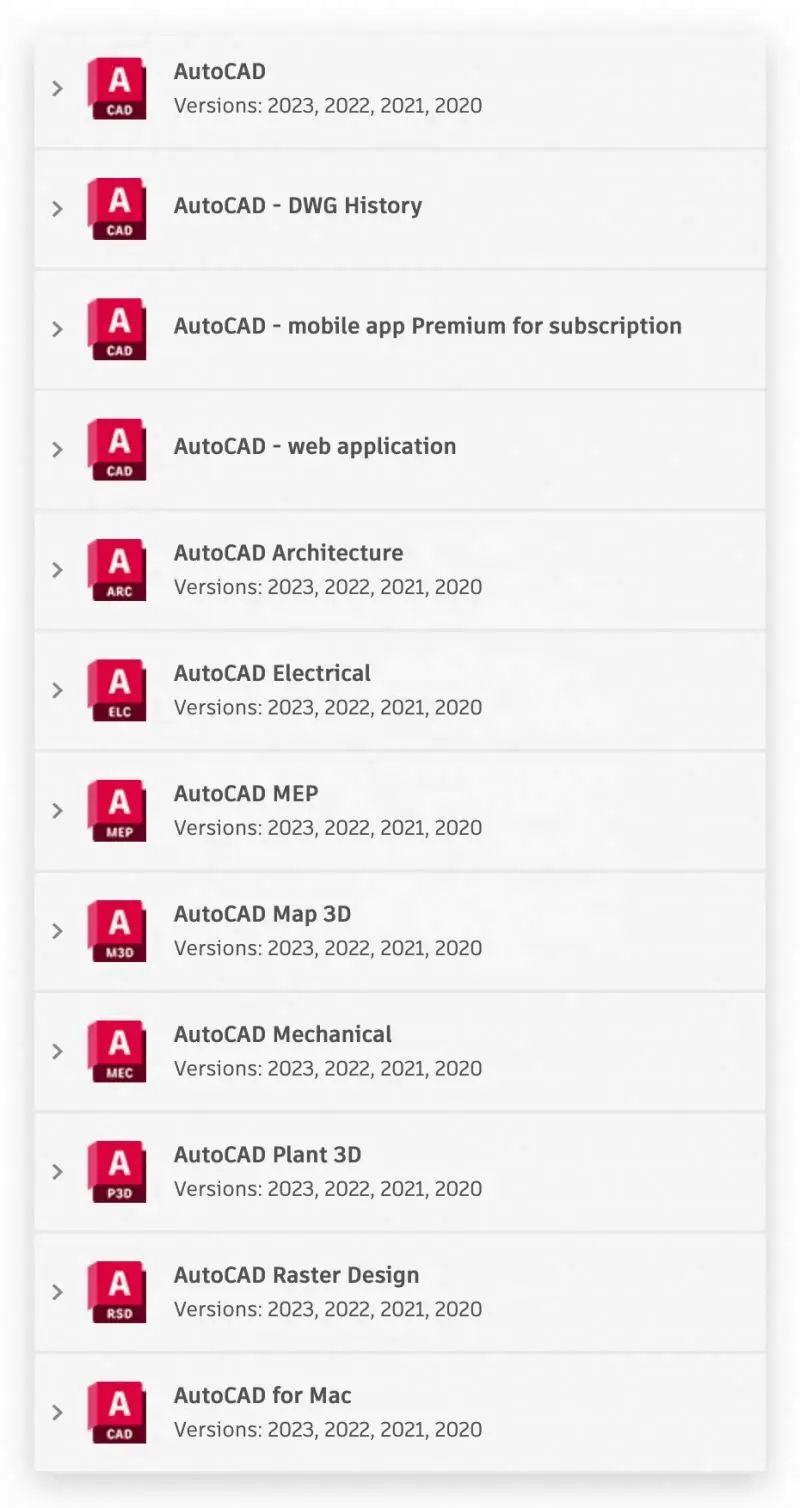Select the AutoCAD Raster Design RSD icon

coord(116,1291)
